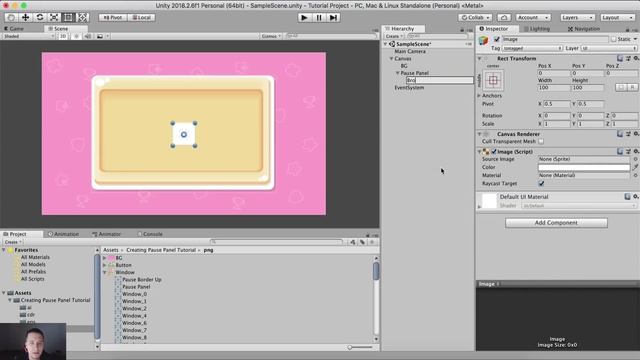The image size is (640, 360).
Task: Click the color eyedropper icon
Action: [x=635, y=167]
